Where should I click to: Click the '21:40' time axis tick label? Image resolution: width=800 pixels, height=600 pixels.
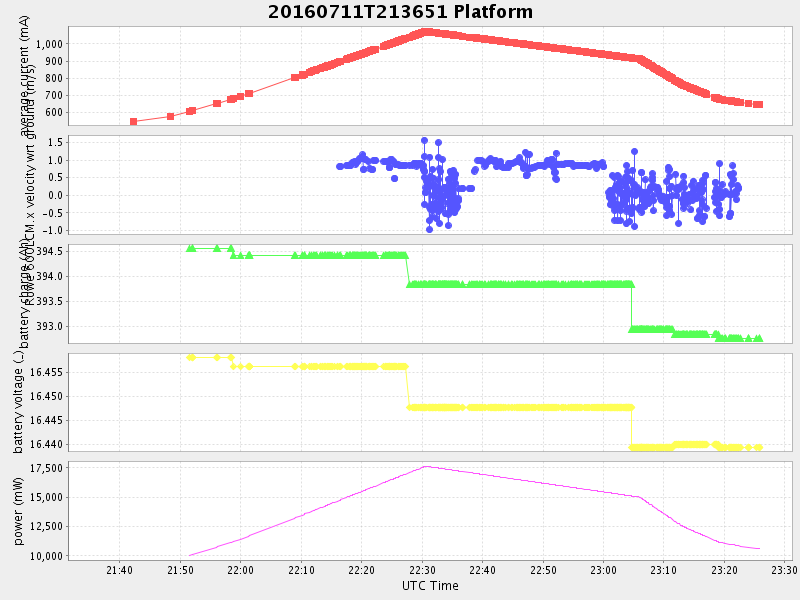pos(120,570)
